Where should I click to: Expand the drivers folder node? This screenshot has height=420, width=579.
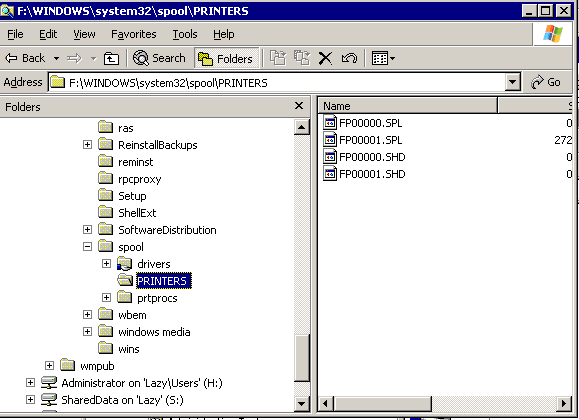click(x=106, y=263)
